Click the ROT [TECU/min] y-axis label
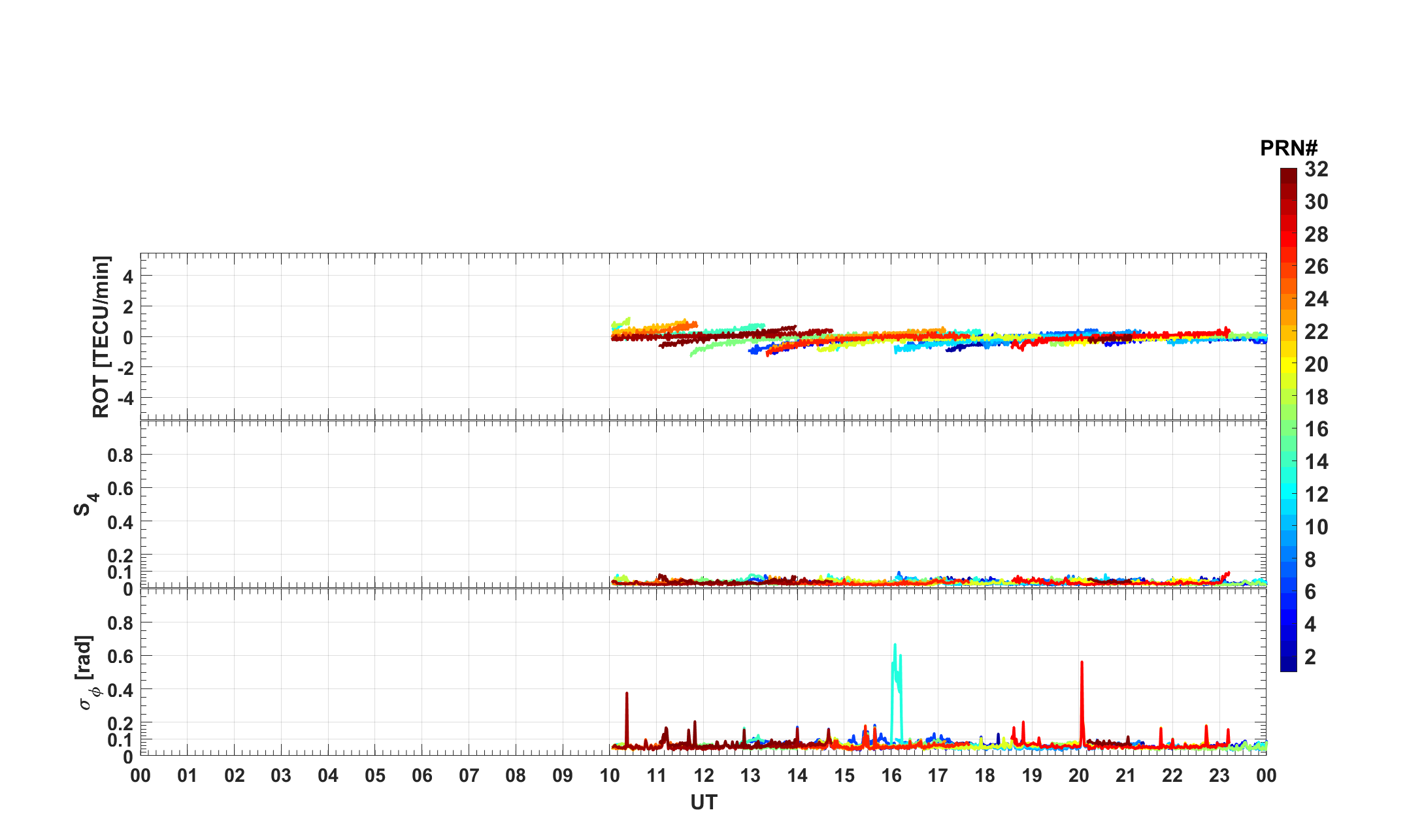The height and width of the screenshot is (840, 1407). tap(101, 337)
